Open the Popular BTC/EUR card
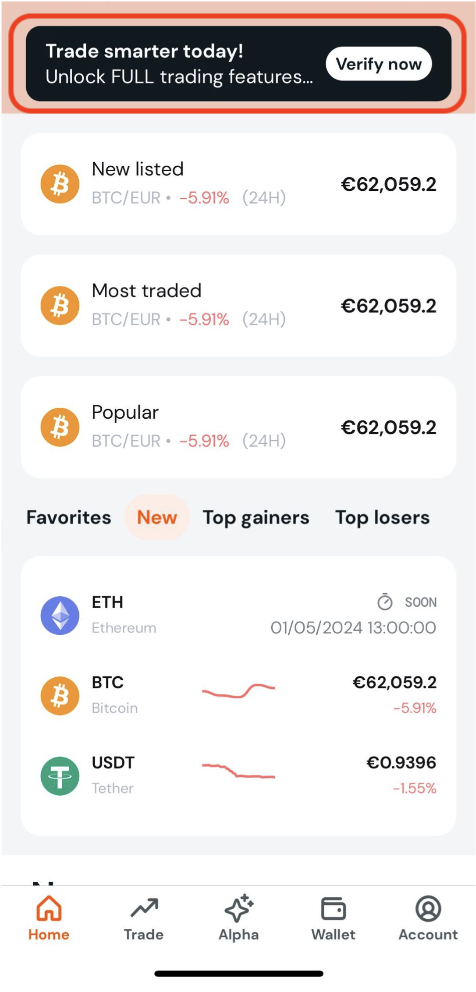 click(x=239, y=427)
